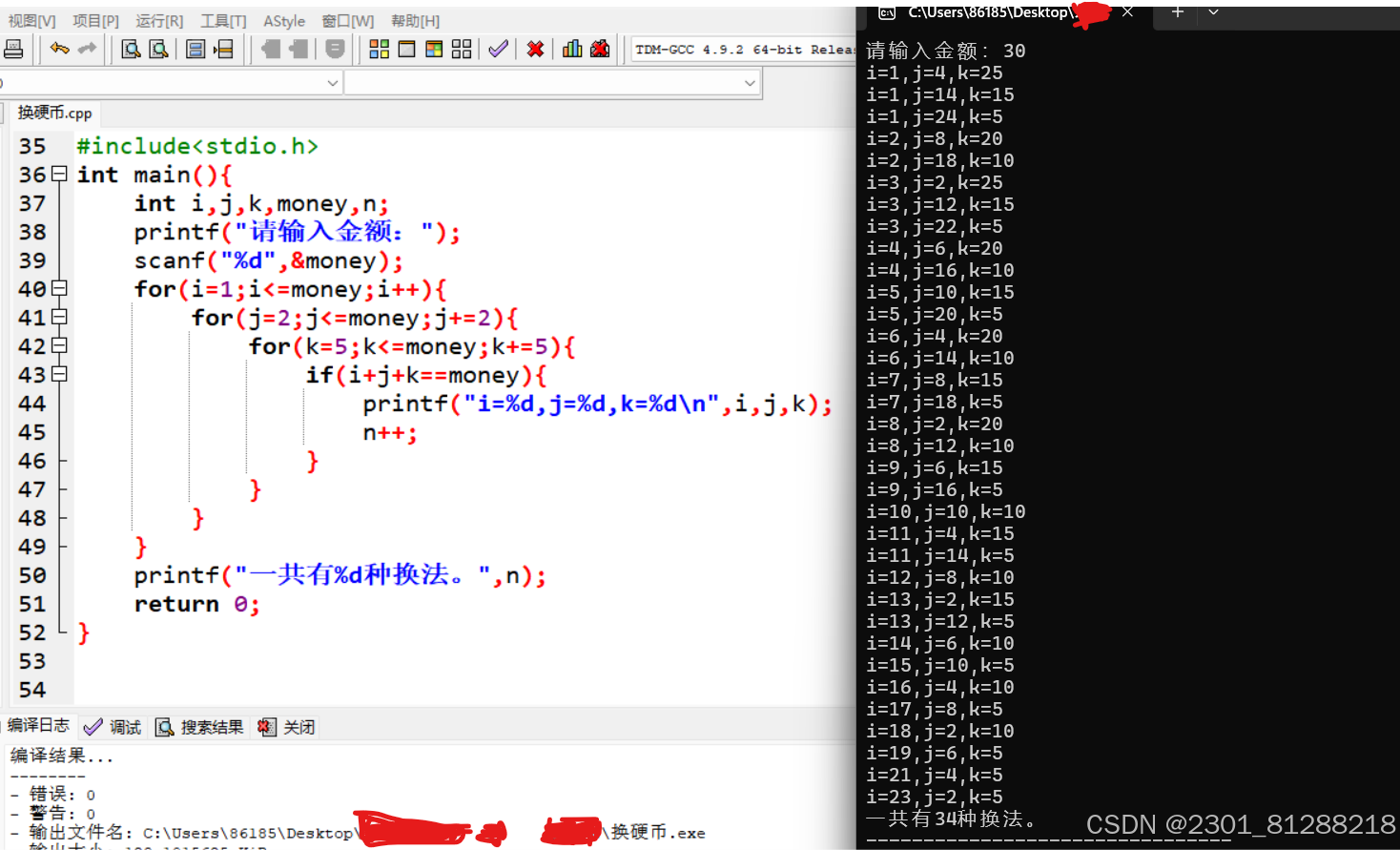
Task: Click the 关闭 panel button
Action: click(286, 727)
